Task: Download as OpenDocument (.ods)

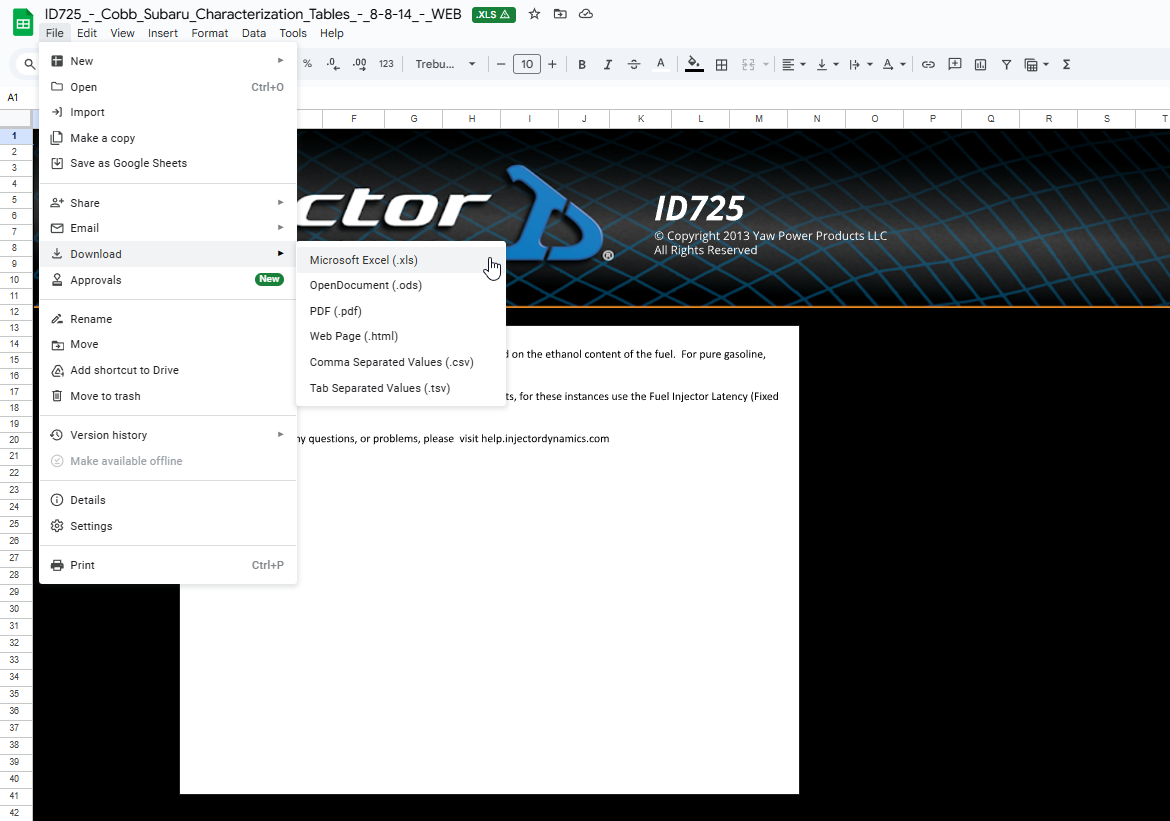Action: [x=401, y=285]
